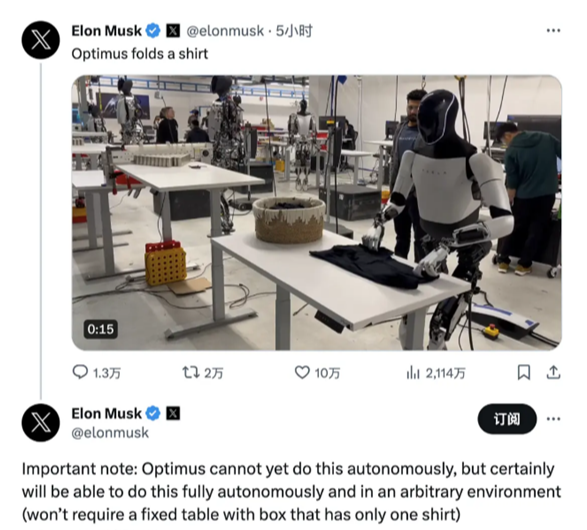View tweet analytics bar chart icon
This screenshot has height=530, width=587.
413,373
